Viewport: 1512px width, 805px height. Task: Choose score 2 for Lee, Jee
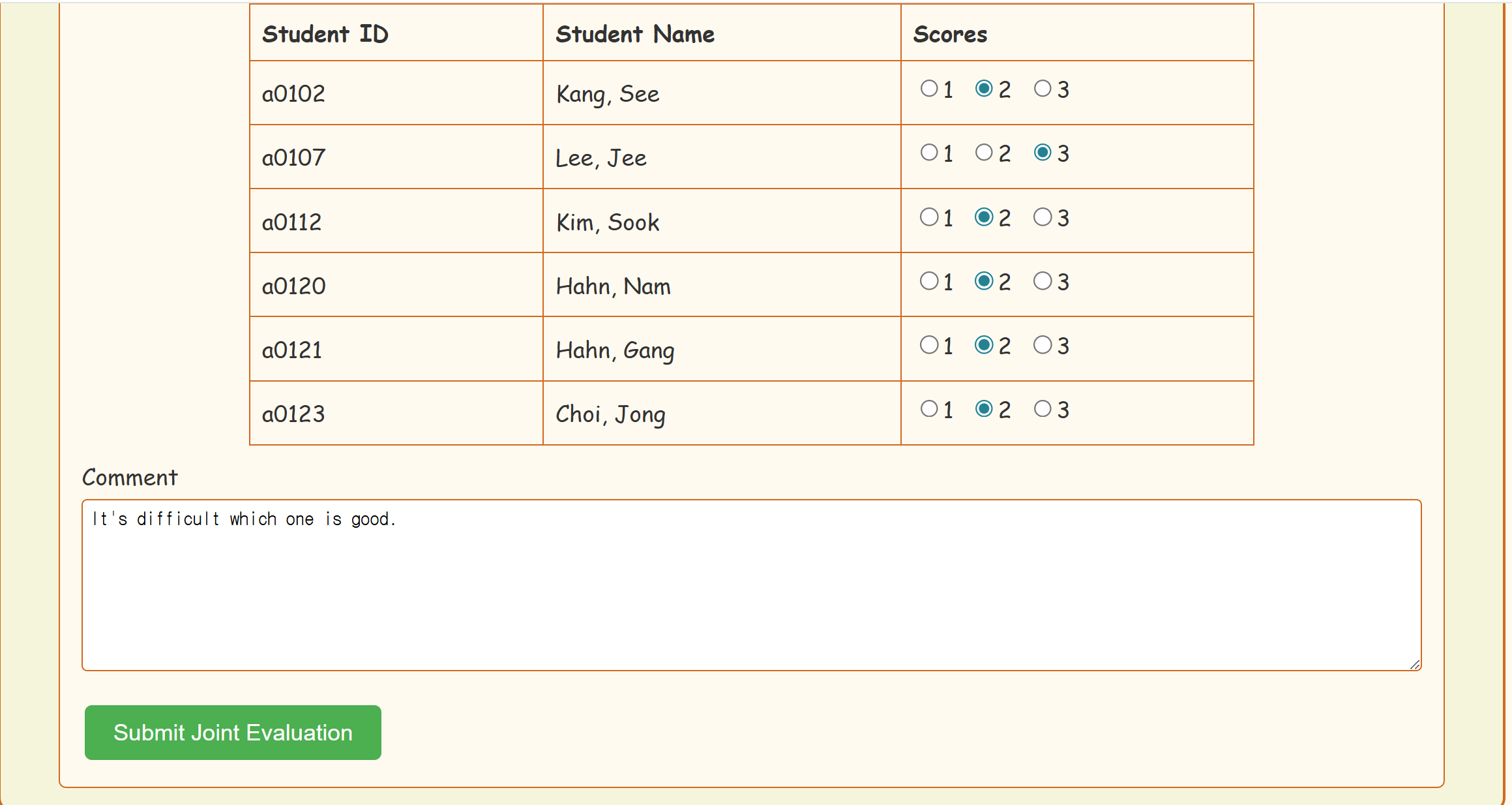pos(984,153)
